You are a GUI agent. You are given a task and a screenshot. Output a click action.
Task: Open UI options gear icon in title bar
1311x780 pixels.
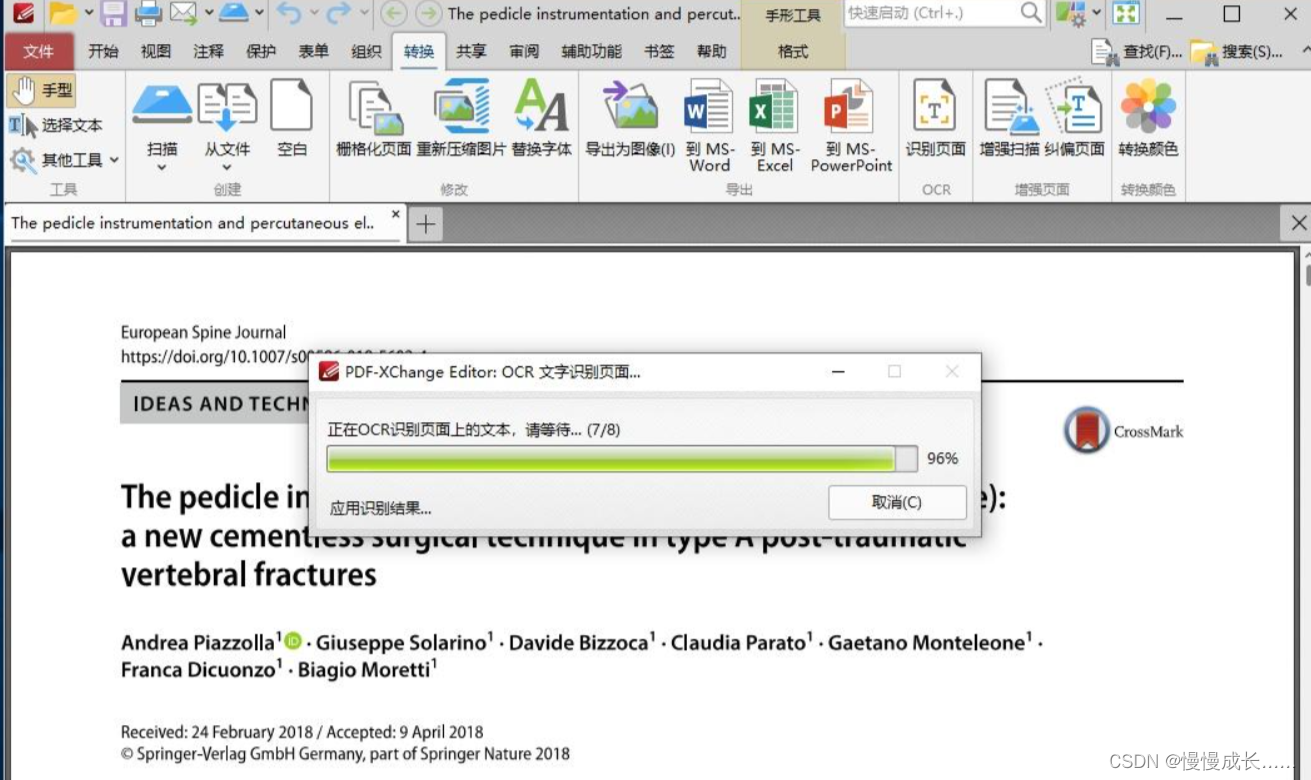pos(1071,13)
